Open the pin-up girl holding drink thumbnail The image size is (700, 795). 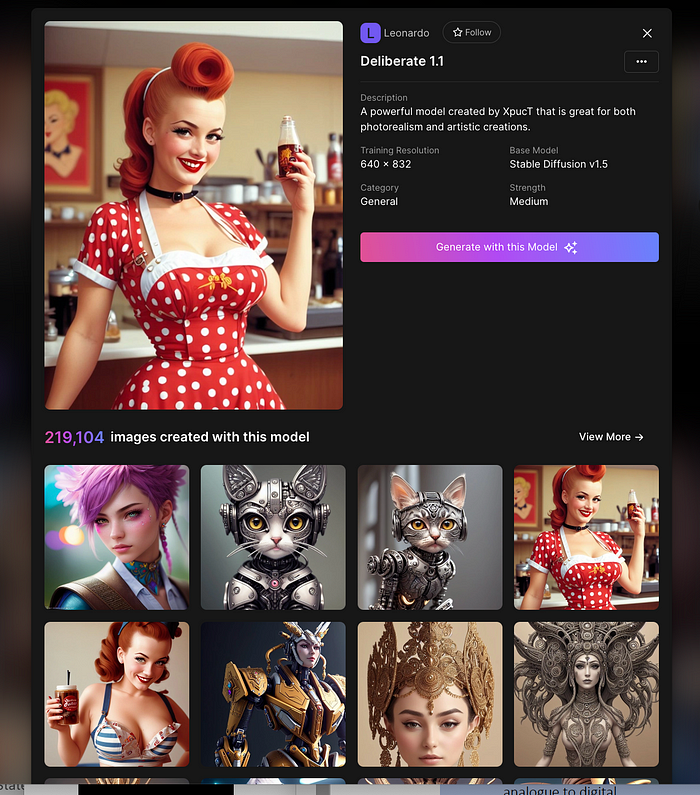[x=117, y=694]
